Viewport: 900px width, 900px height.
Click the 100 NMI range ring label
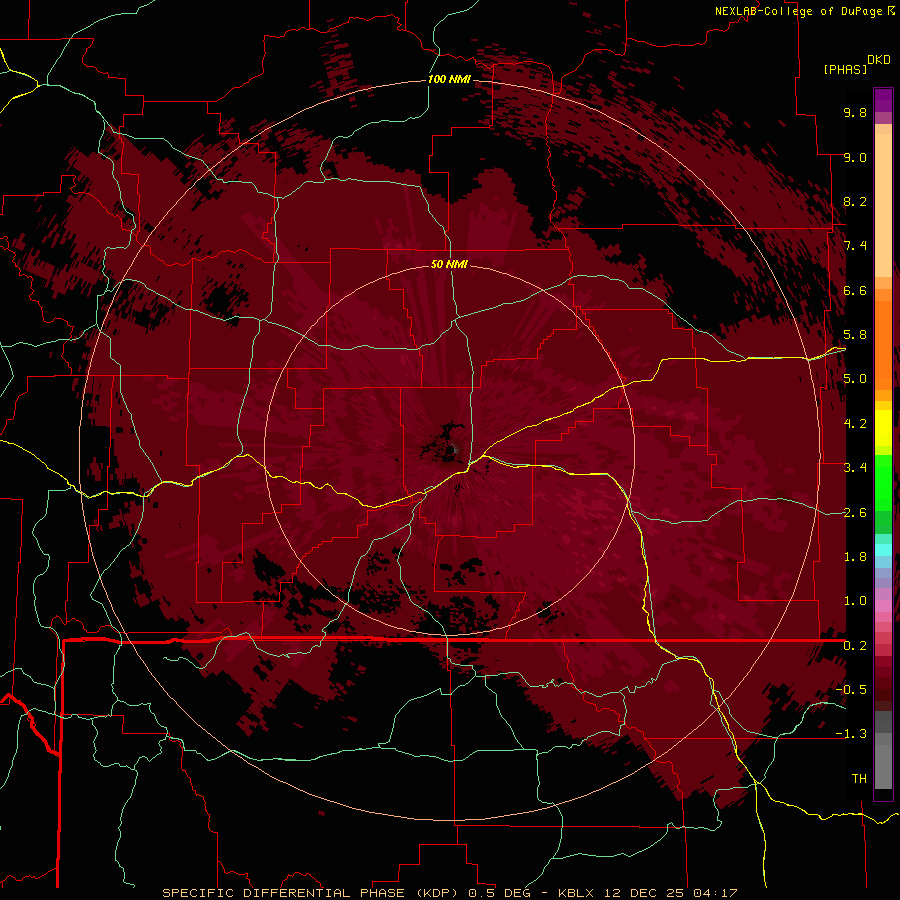(449, 79)
